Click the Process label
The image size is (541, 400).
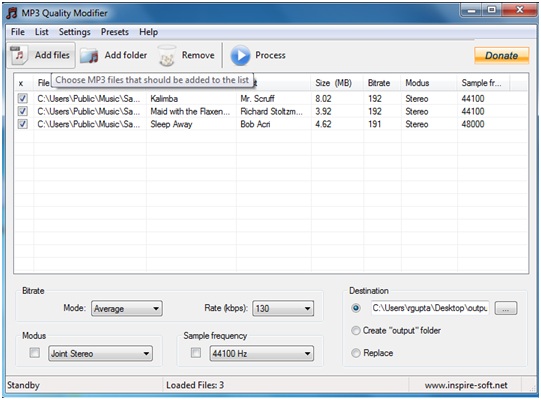click(x=270, y=55)
